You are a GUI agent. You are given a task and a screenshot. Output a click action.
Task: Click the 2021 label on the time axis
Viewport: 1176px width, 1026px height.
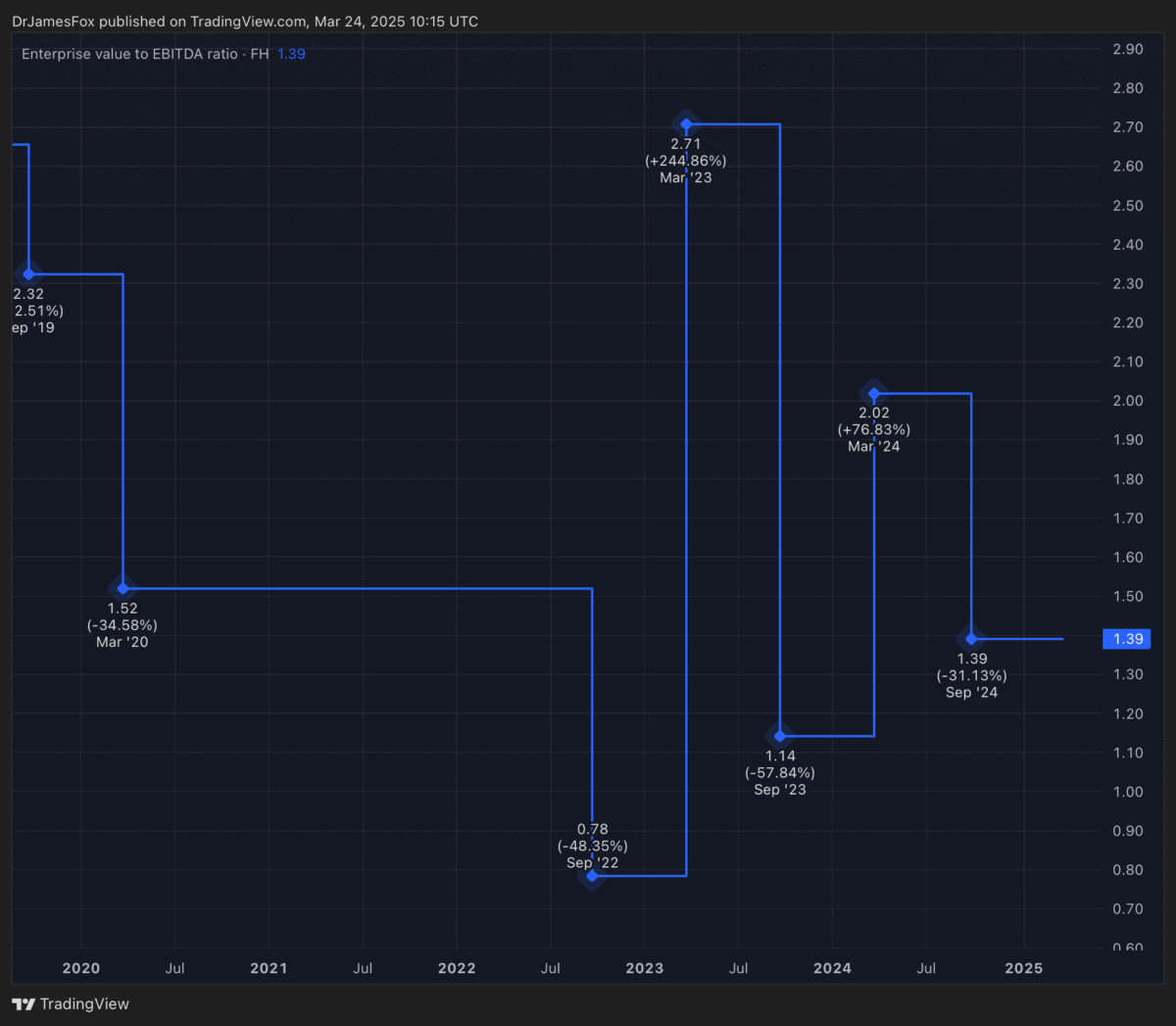tap(269, 968)
